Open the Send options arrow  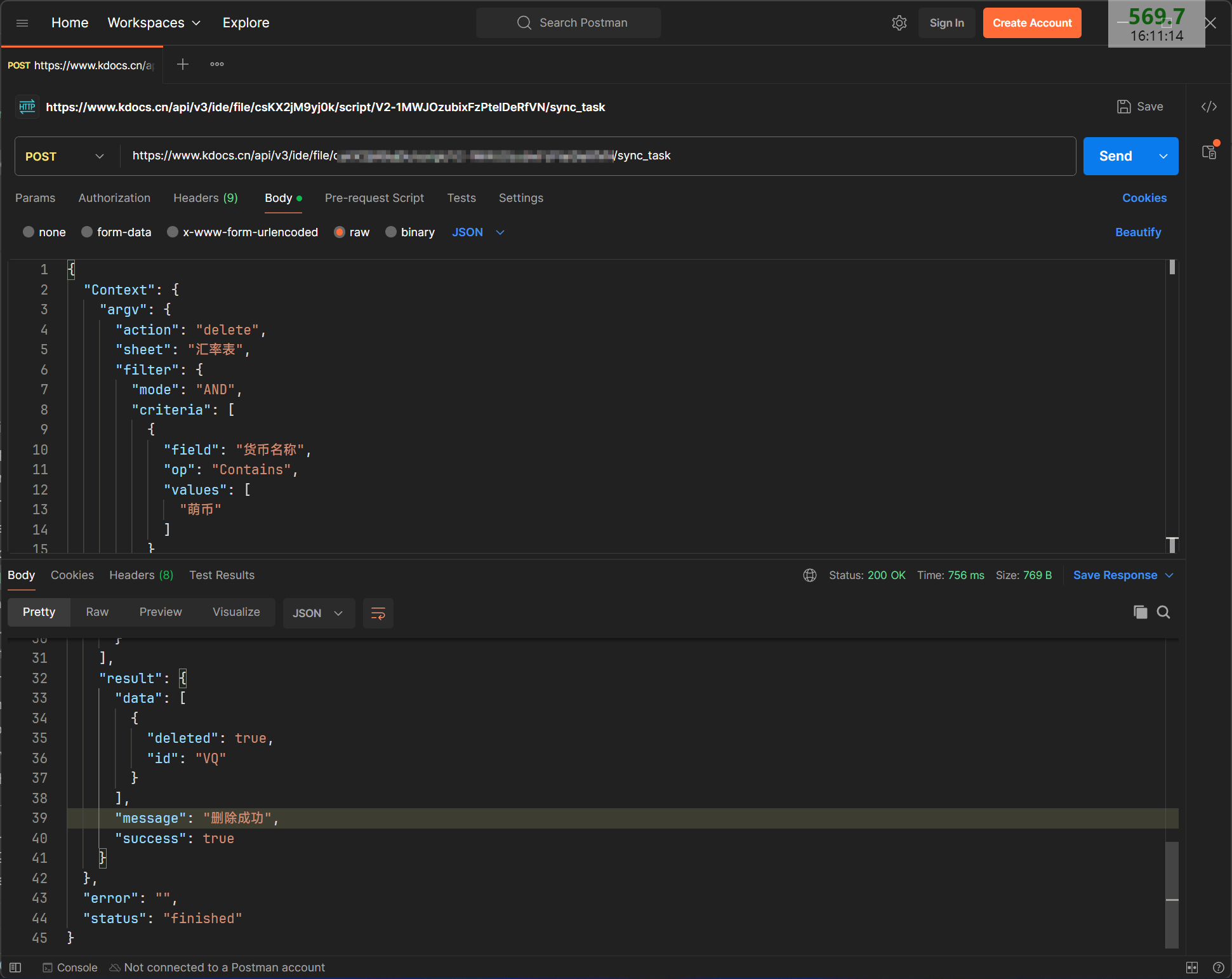[1163, 156]
